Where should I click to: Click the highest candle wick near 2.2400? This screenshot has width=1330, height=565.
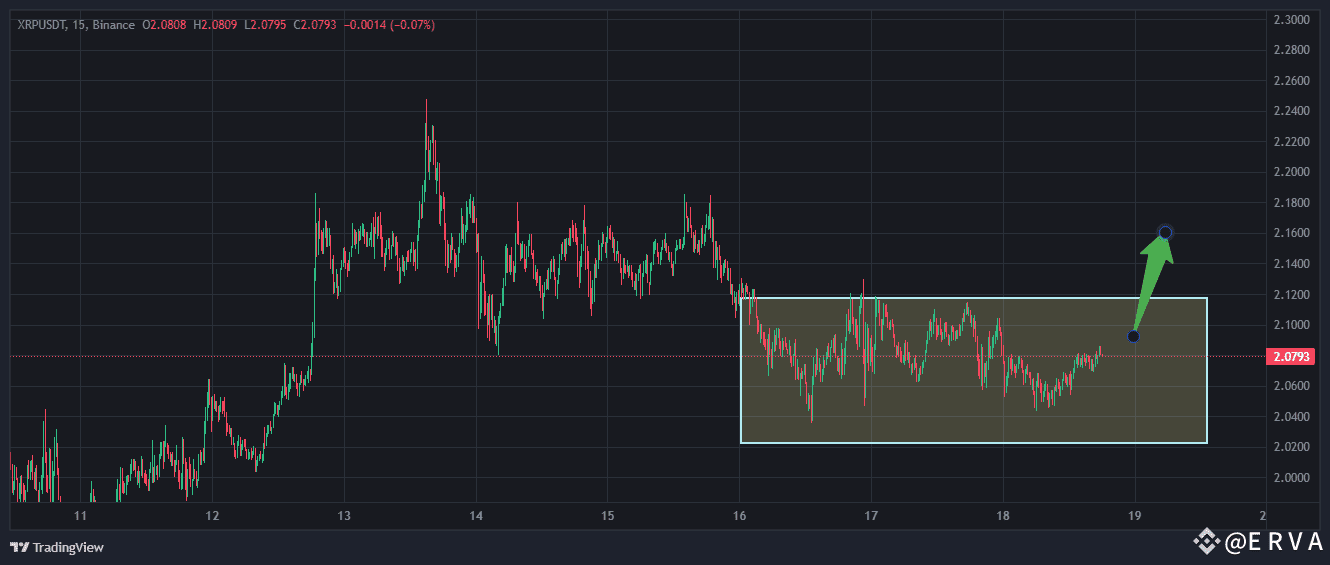[426, 112]
